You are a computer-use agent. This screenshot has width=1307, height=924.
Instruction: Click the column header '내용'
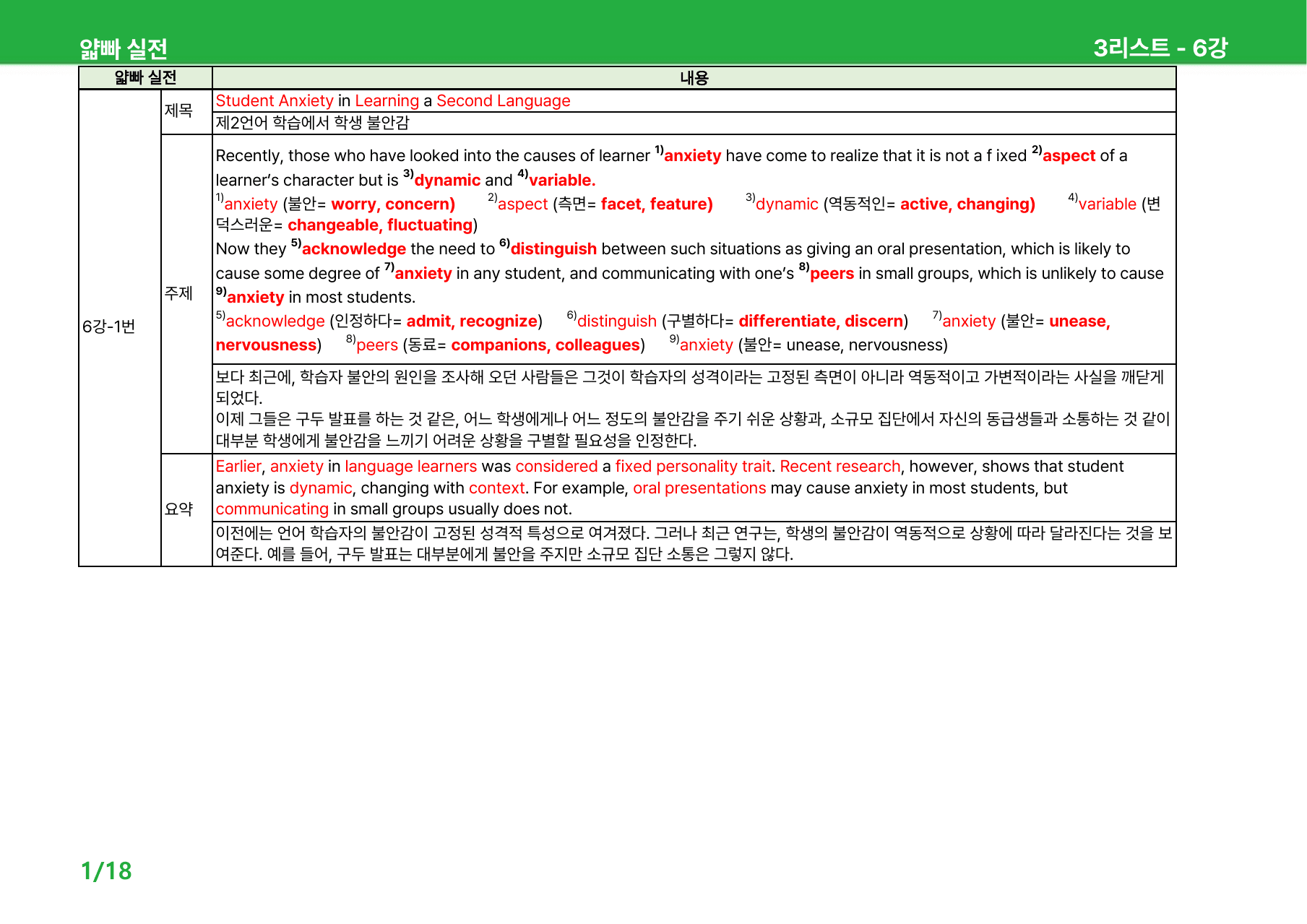point(694,78)
